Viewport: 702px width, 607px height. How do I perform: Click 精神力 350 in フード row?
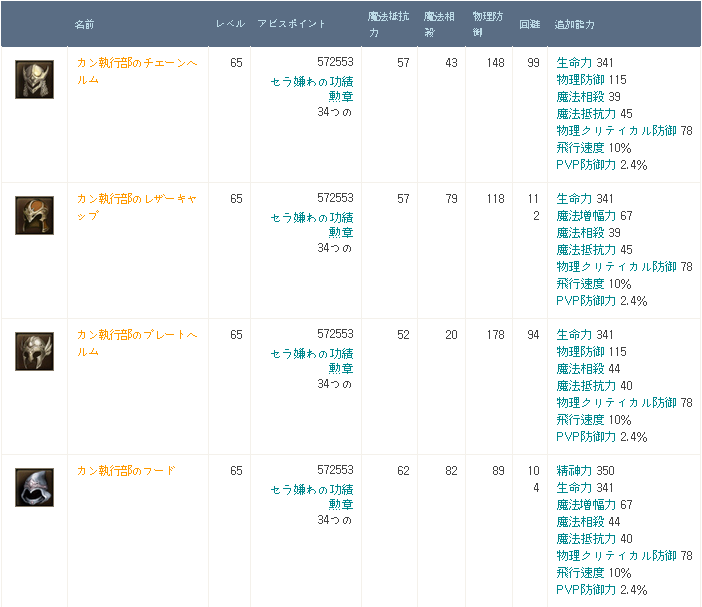(x=585, y=470)
